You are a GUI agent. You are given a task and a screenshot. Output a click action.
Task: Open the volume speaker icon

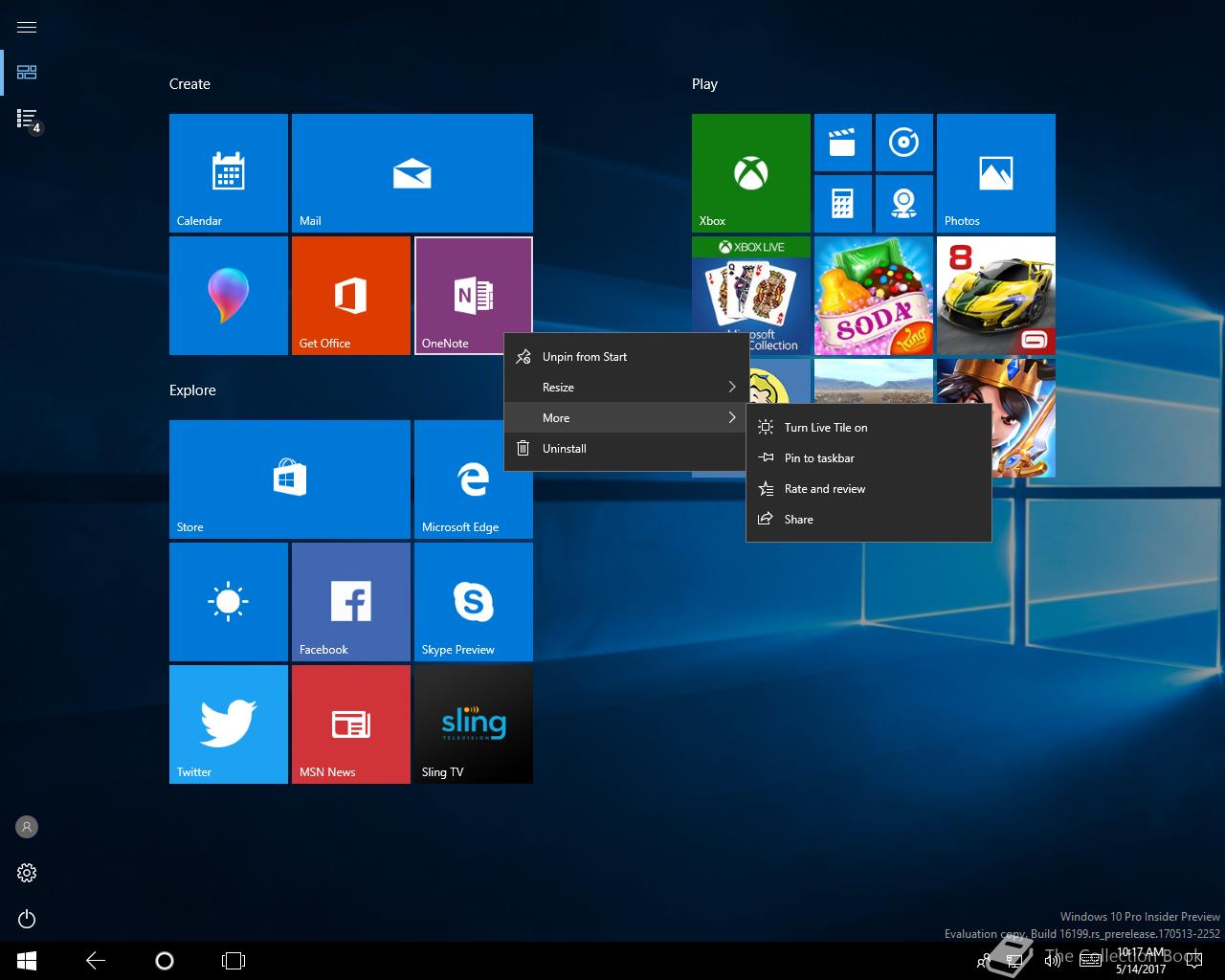[x=1053, y=961]
